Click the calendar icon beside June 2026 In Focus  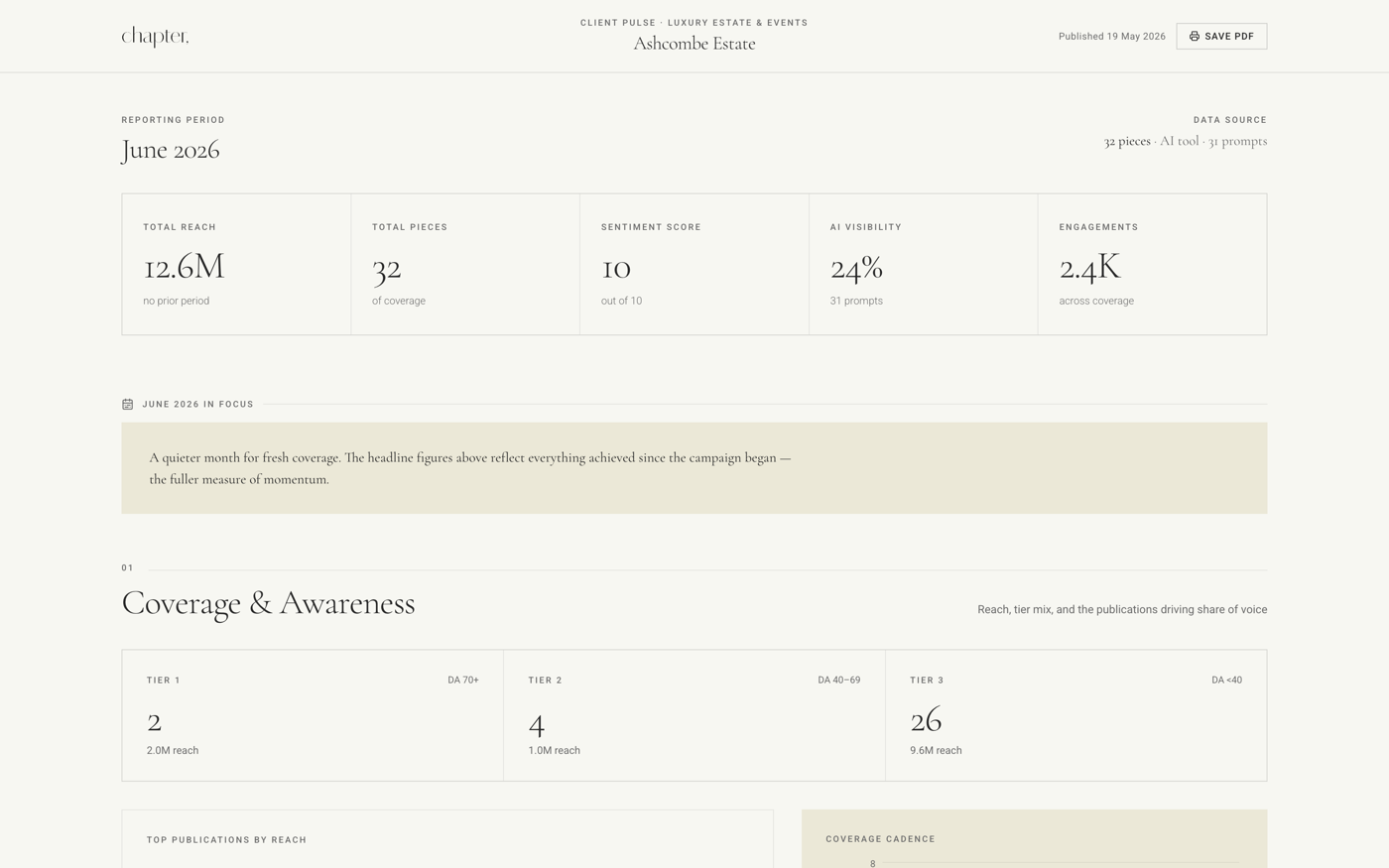pyautogui.click(x=127, y=404)
